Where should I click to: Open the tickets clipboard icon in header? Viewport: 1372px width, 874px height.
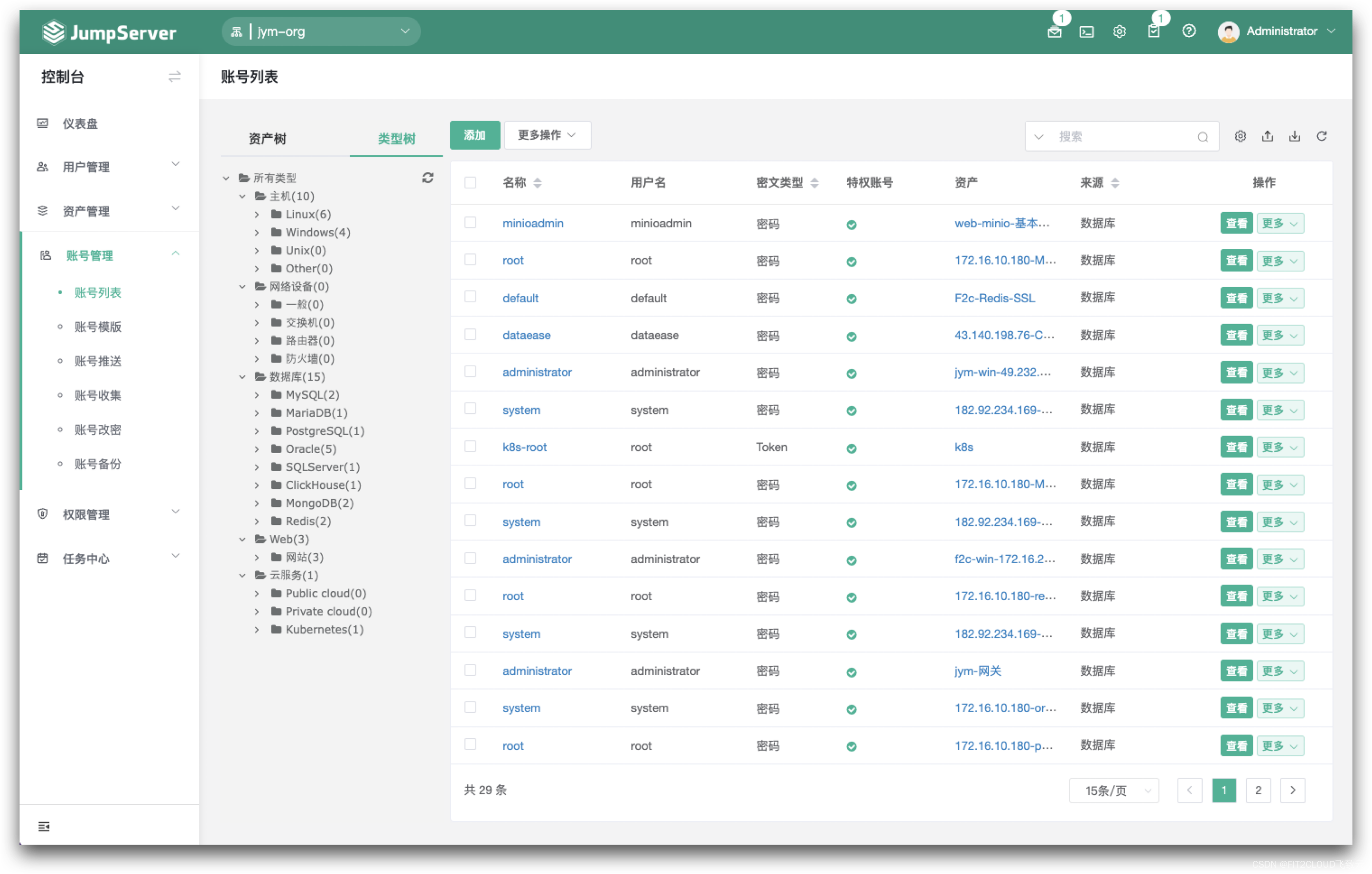(1153, 31)
